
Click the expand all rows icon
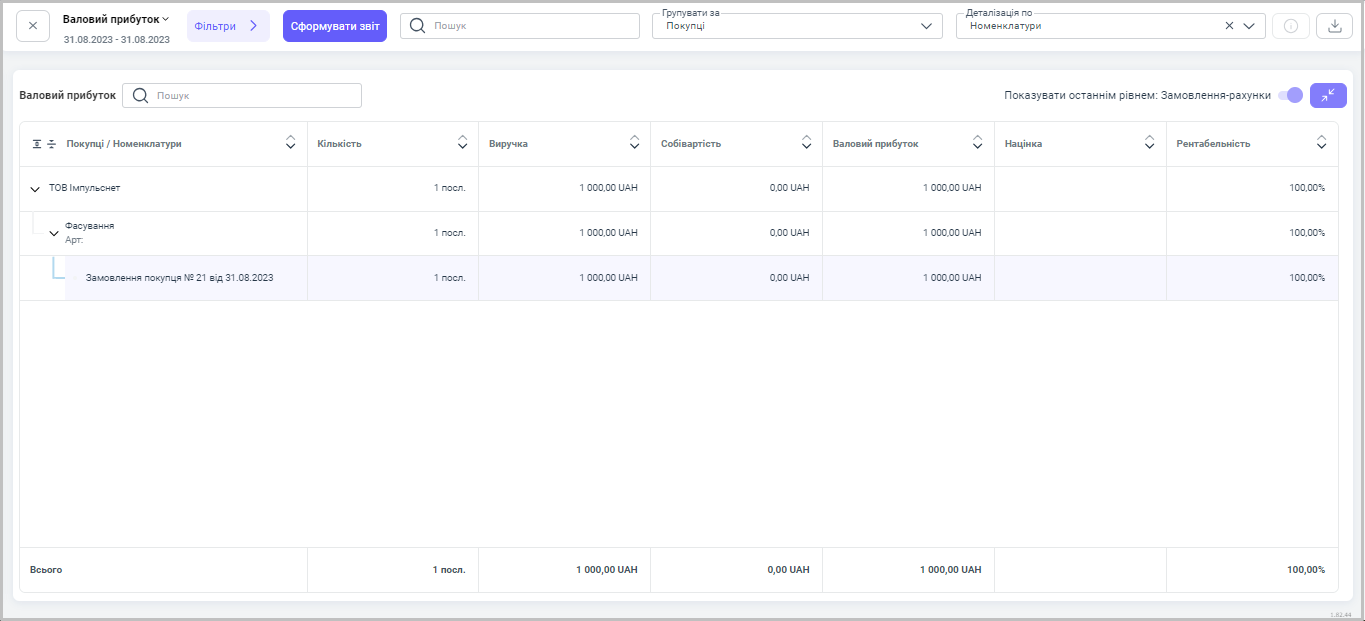point(37,144)
